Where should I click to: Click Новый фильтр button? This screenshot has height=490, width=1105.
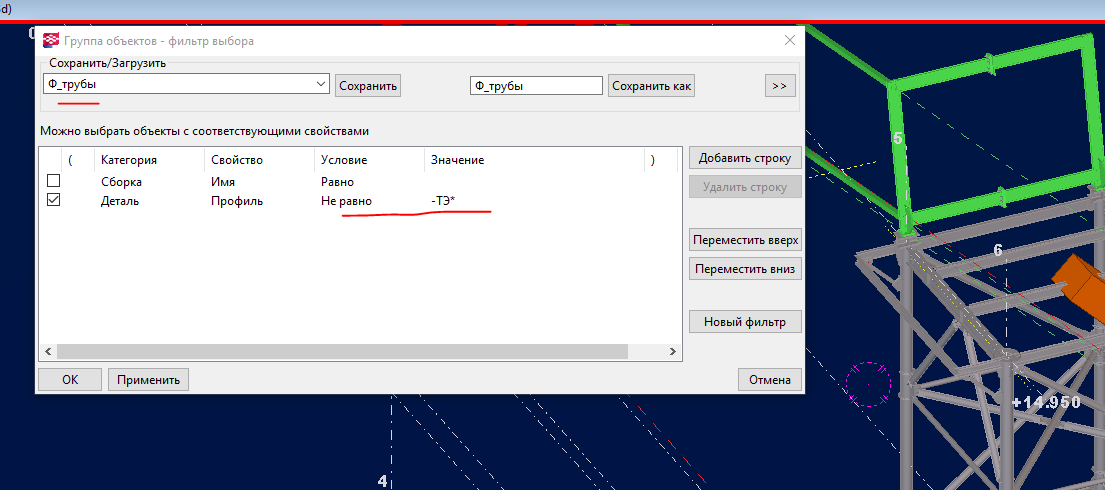coord(745,322)
